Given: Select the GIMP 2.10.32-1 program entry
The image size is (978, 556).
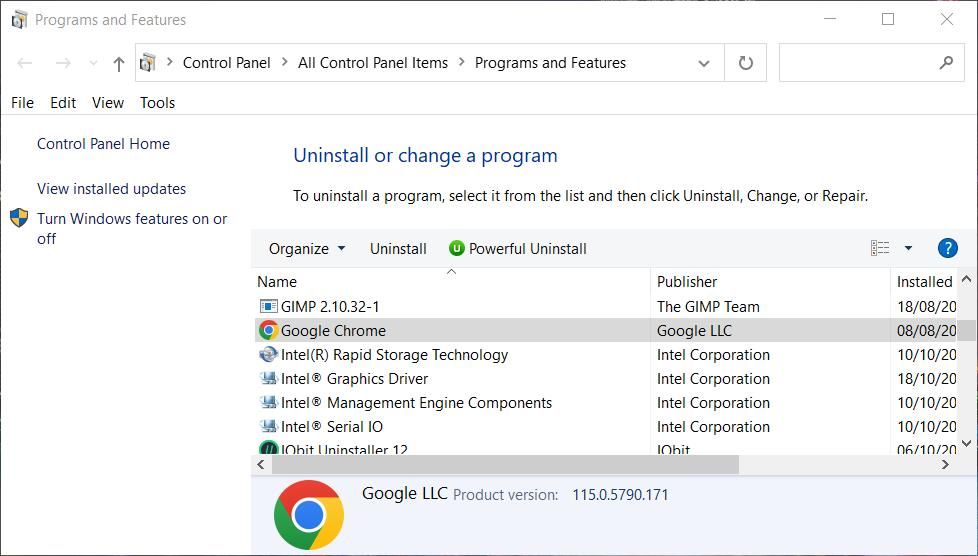Looking at the screenshot, I should point(330,307).
